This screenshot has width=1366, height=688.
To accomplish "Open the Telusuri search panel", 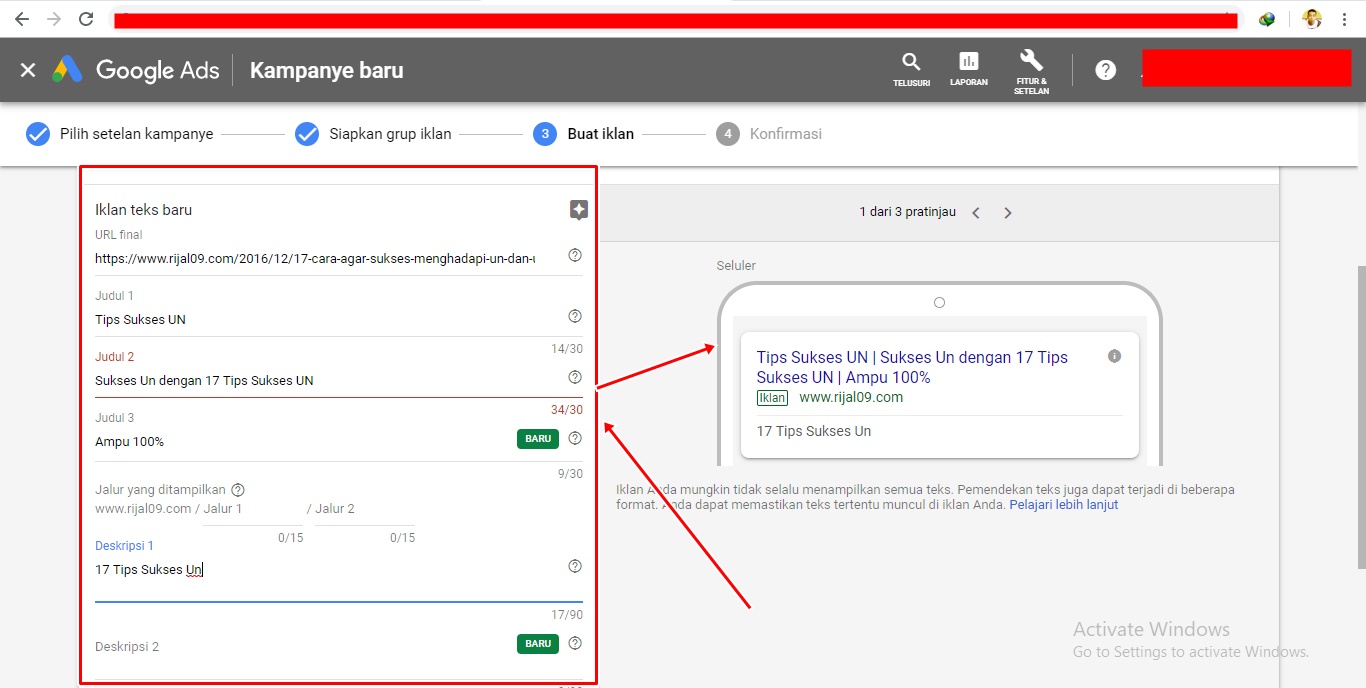I will click(910, 68).
